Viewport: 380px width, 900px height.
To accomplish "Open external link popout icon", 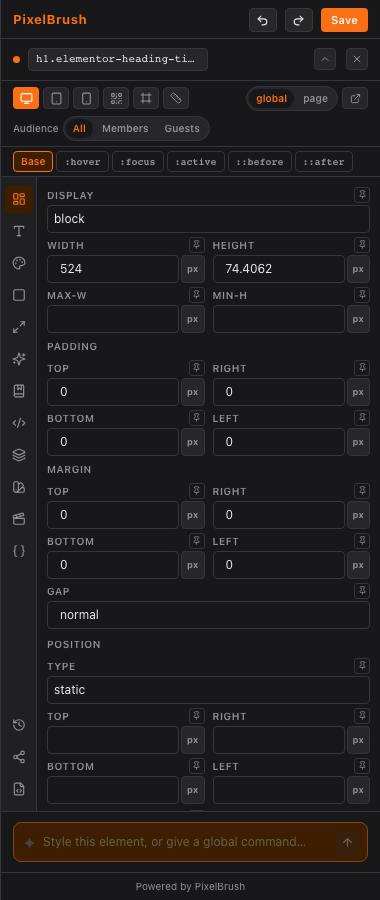I will (355, 98).
